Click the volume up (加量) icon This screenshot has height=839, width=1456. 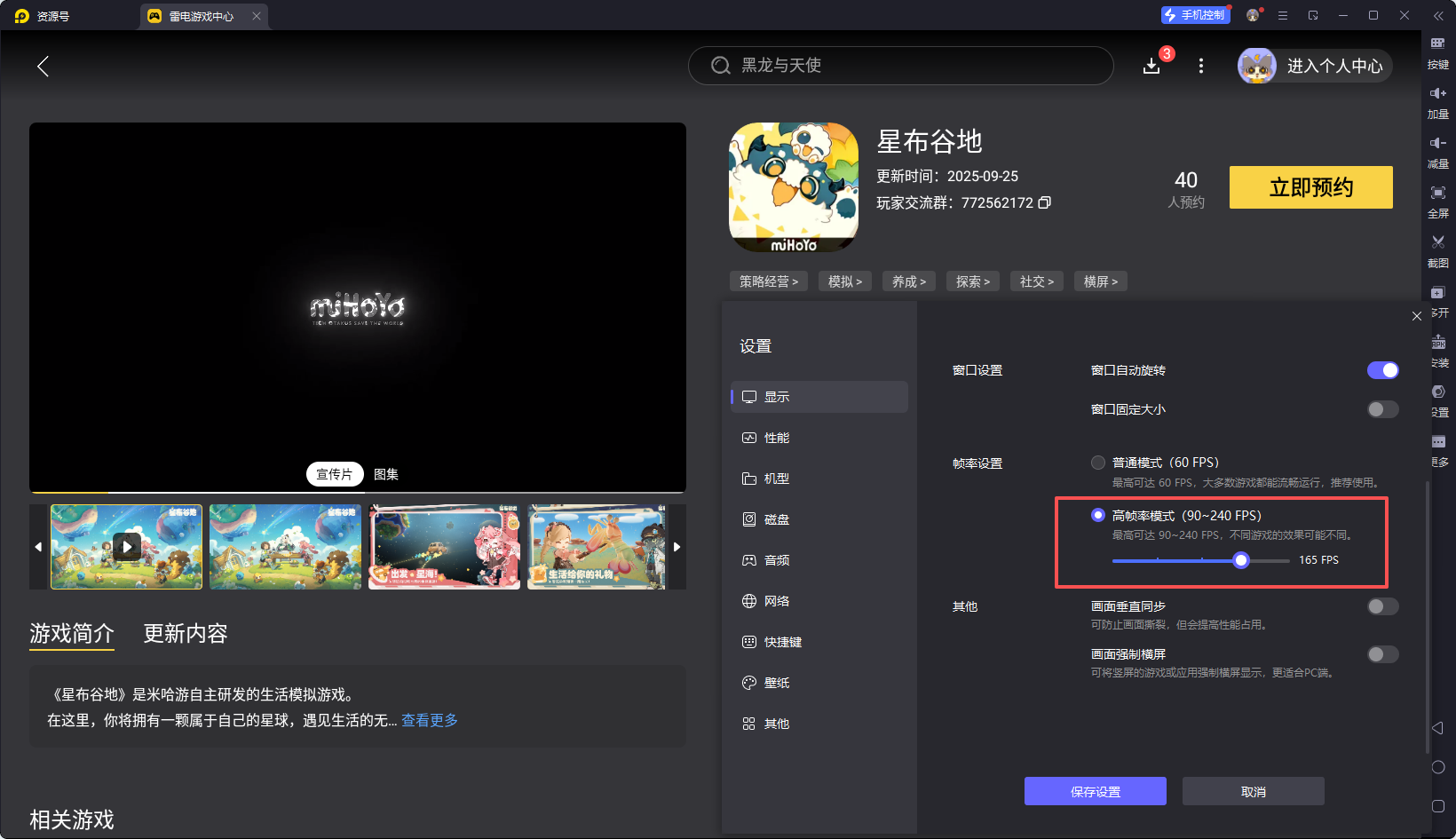pos(1438,96)
